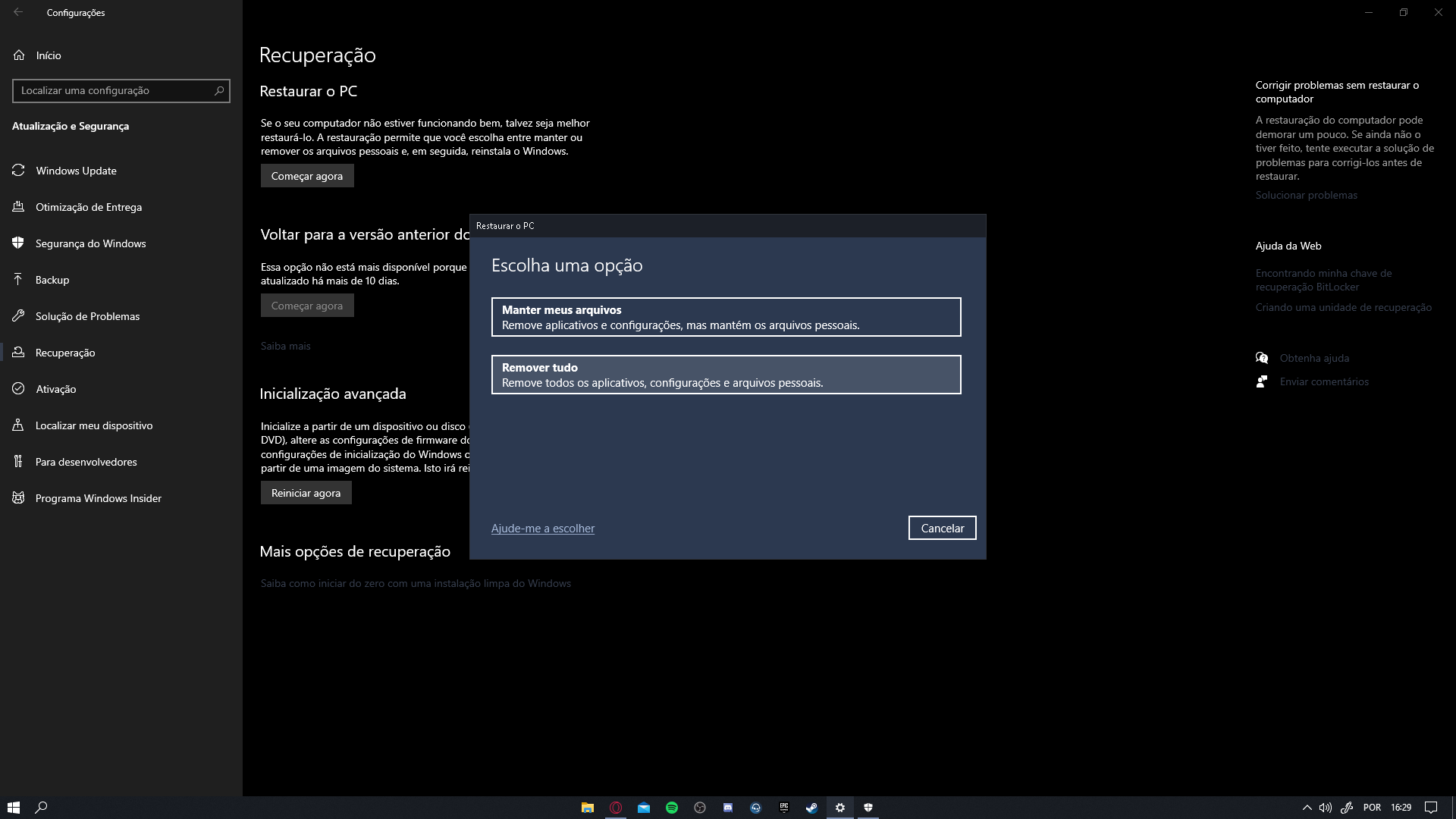
Task: Click the Windows Insider cat icon
Action: [x=18, y=498]
